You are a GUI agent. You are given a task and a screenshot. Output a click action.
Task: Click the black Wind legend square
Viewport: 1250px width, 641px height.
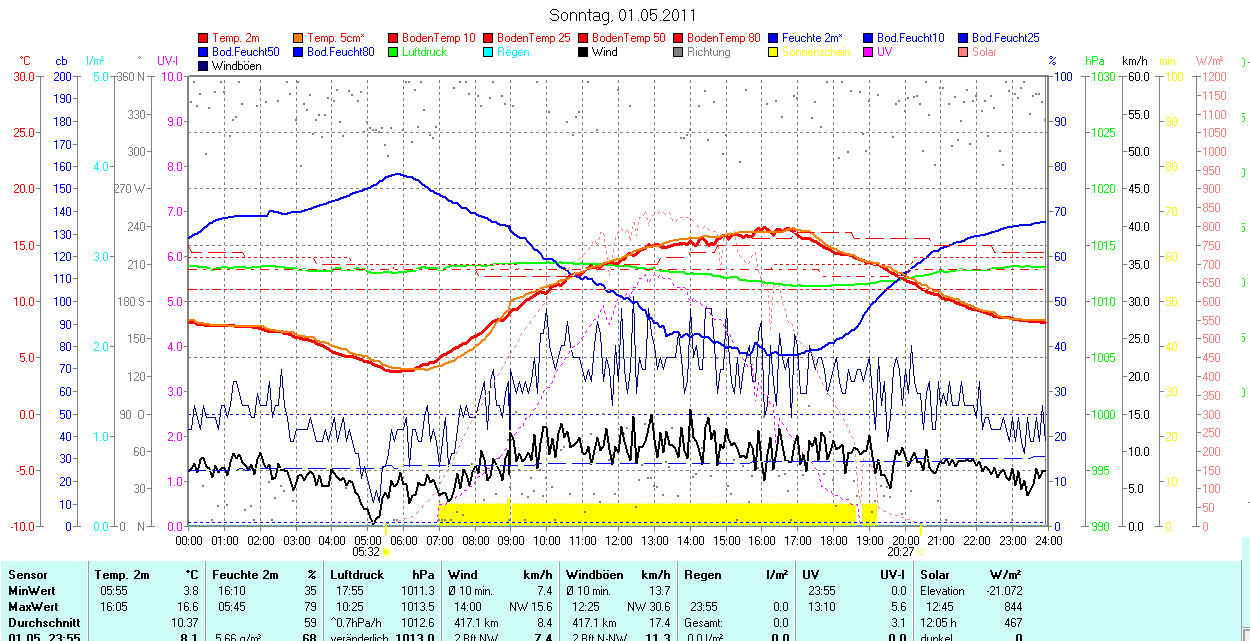point(583,52)
